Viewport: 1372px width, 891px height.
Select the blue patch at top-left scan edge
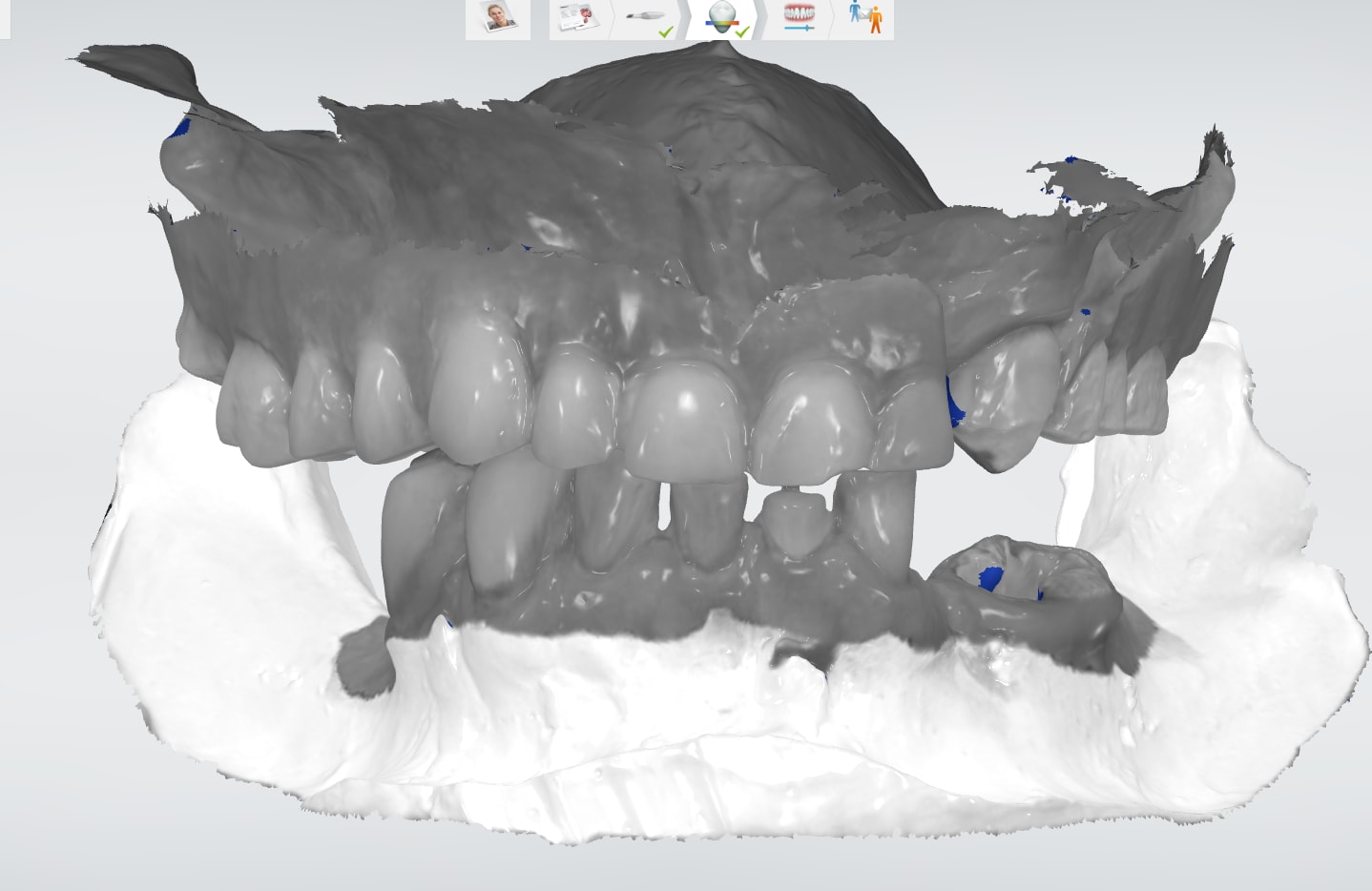[179, 127]
